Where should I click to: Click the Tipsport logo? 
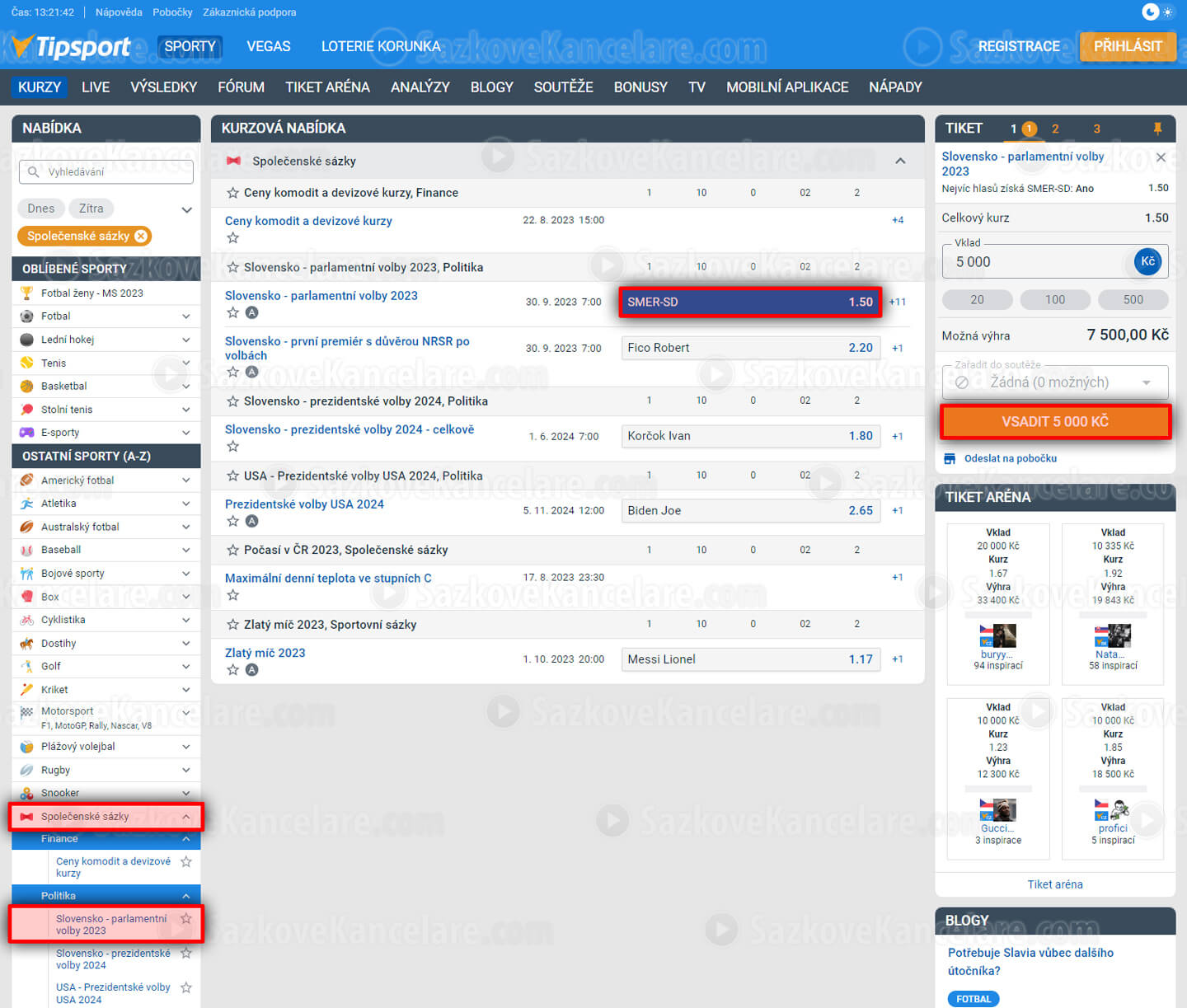pos(73,47)
